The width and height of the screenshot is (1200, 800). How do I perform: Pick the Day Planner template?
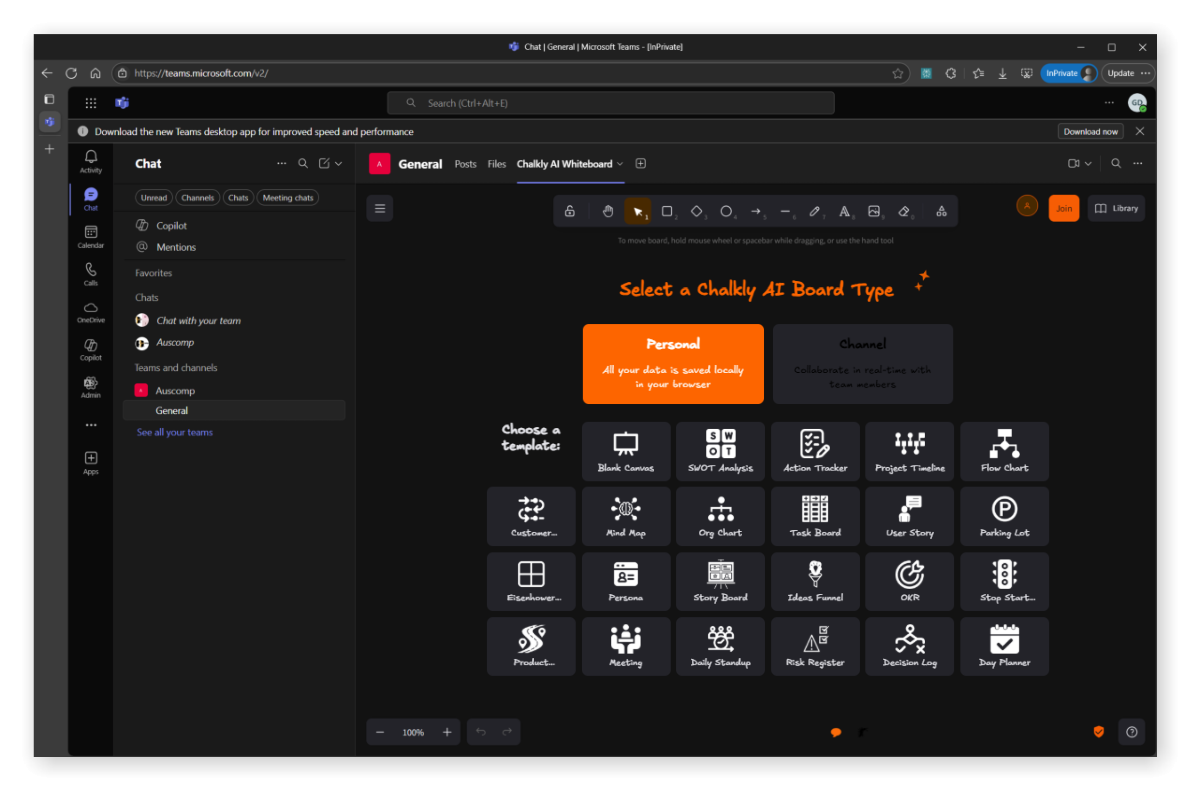click(1005, 647)
